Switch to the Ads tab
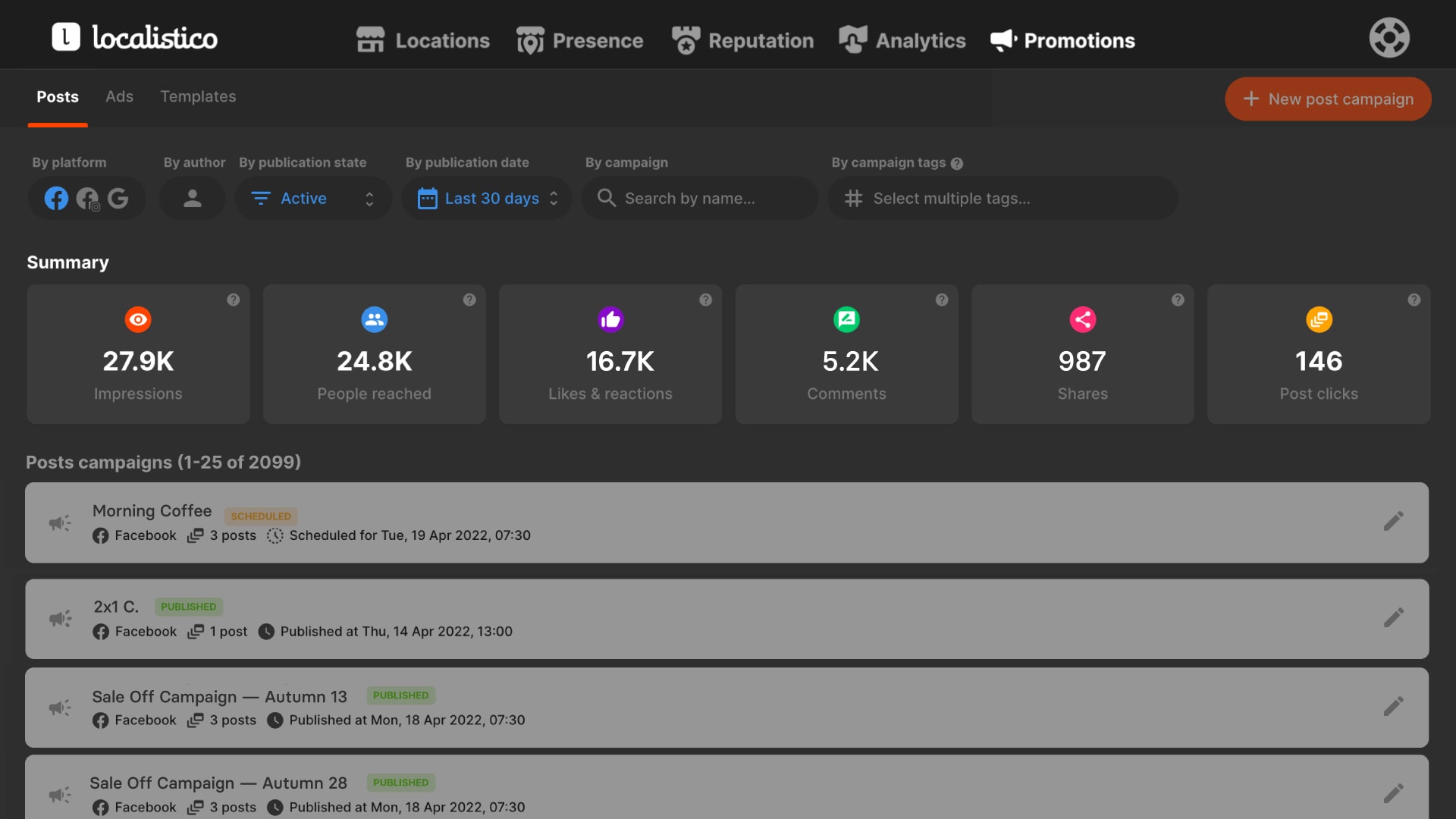Image resolution: width=1456 pixels, height=819 pixels. [119, 96]
